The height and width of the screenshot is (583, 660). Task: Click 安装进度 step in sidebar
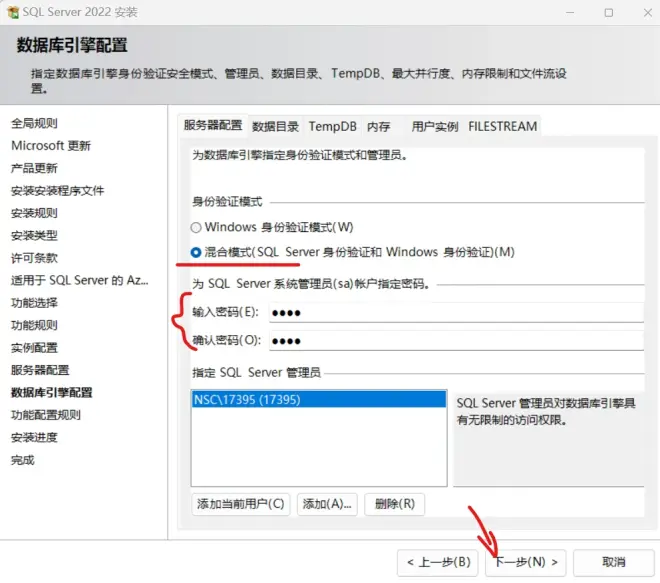(34, 438)
